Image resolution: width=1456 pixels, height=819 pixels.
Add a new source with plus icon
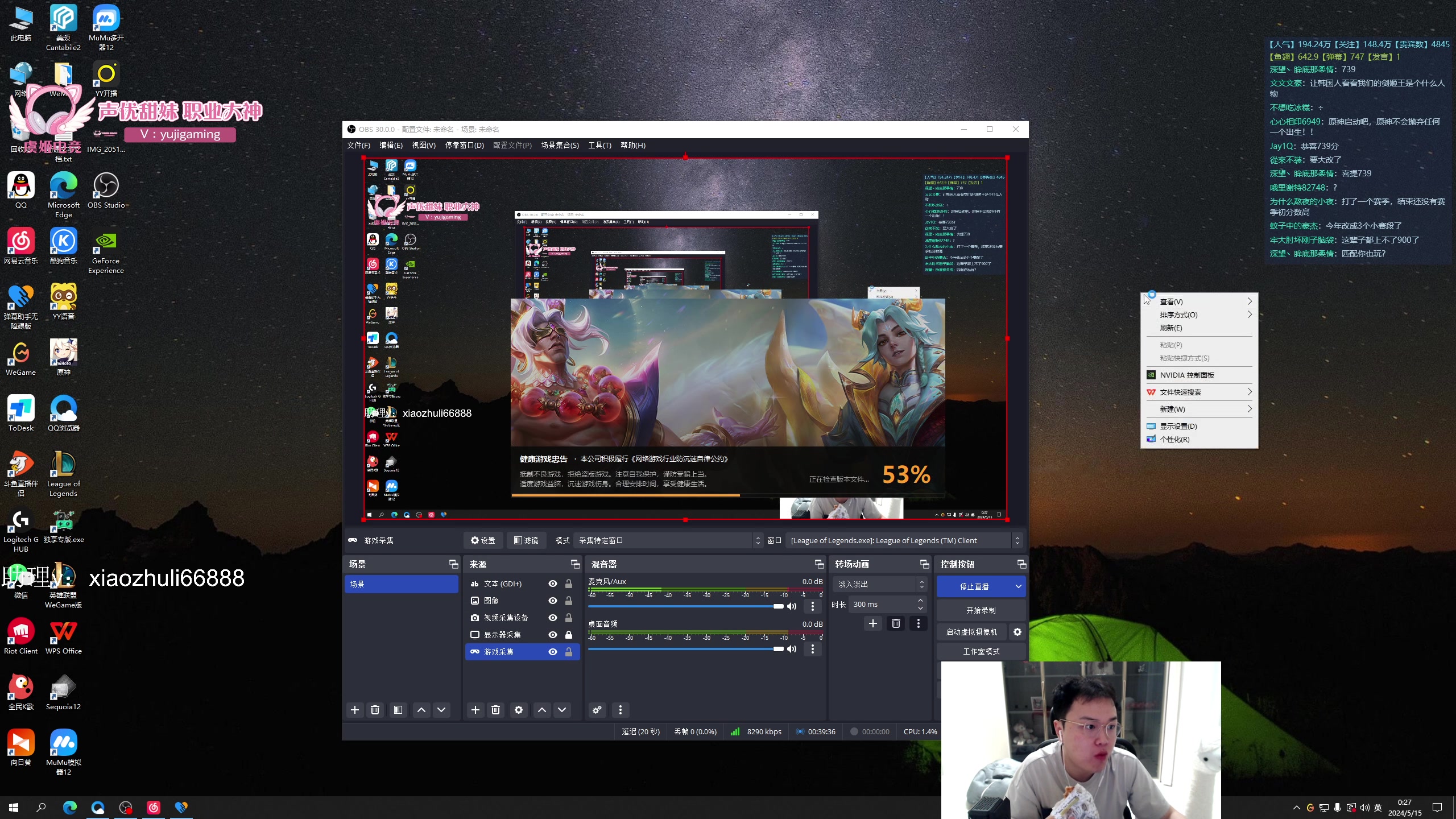point(475,710)
